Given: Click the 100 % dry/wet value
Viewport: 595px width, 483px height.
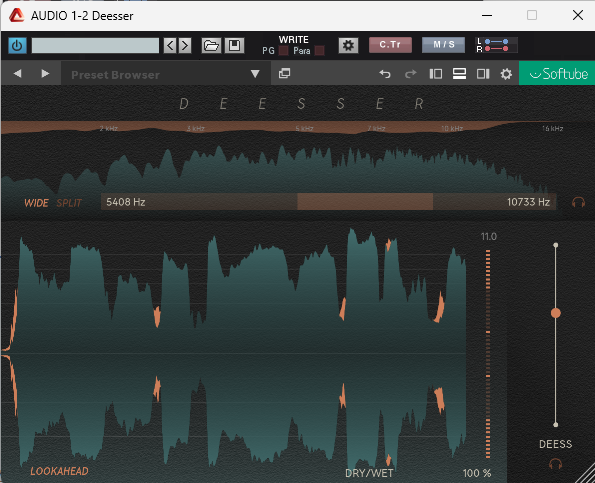Looking at the screenshot, I should tap(477, 473).
